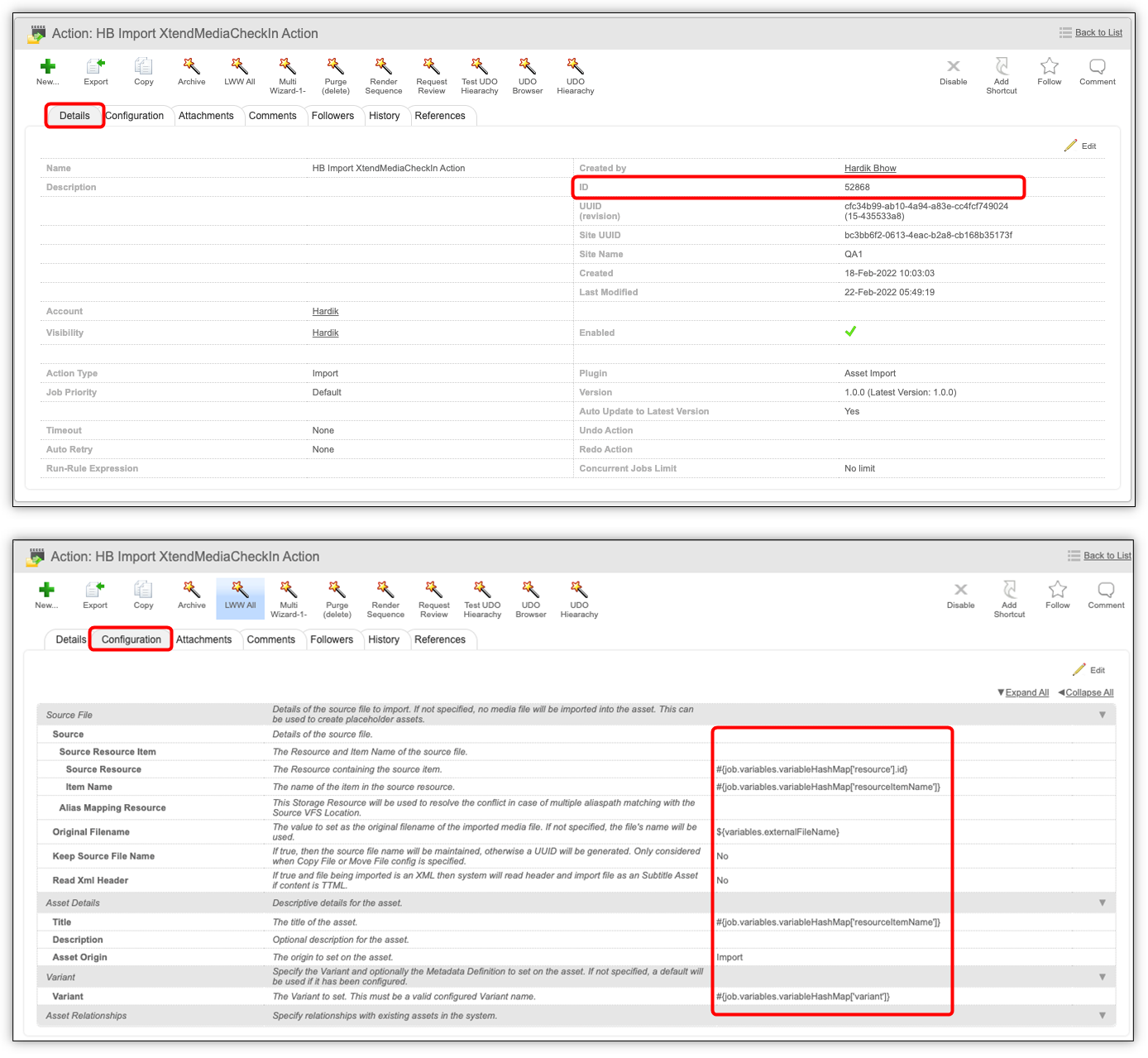The height and width of the screenshot is (1058, 1148).
Task: Open the Render Sequence wizard
Action: pyautogui.click(x=383, y=74)
